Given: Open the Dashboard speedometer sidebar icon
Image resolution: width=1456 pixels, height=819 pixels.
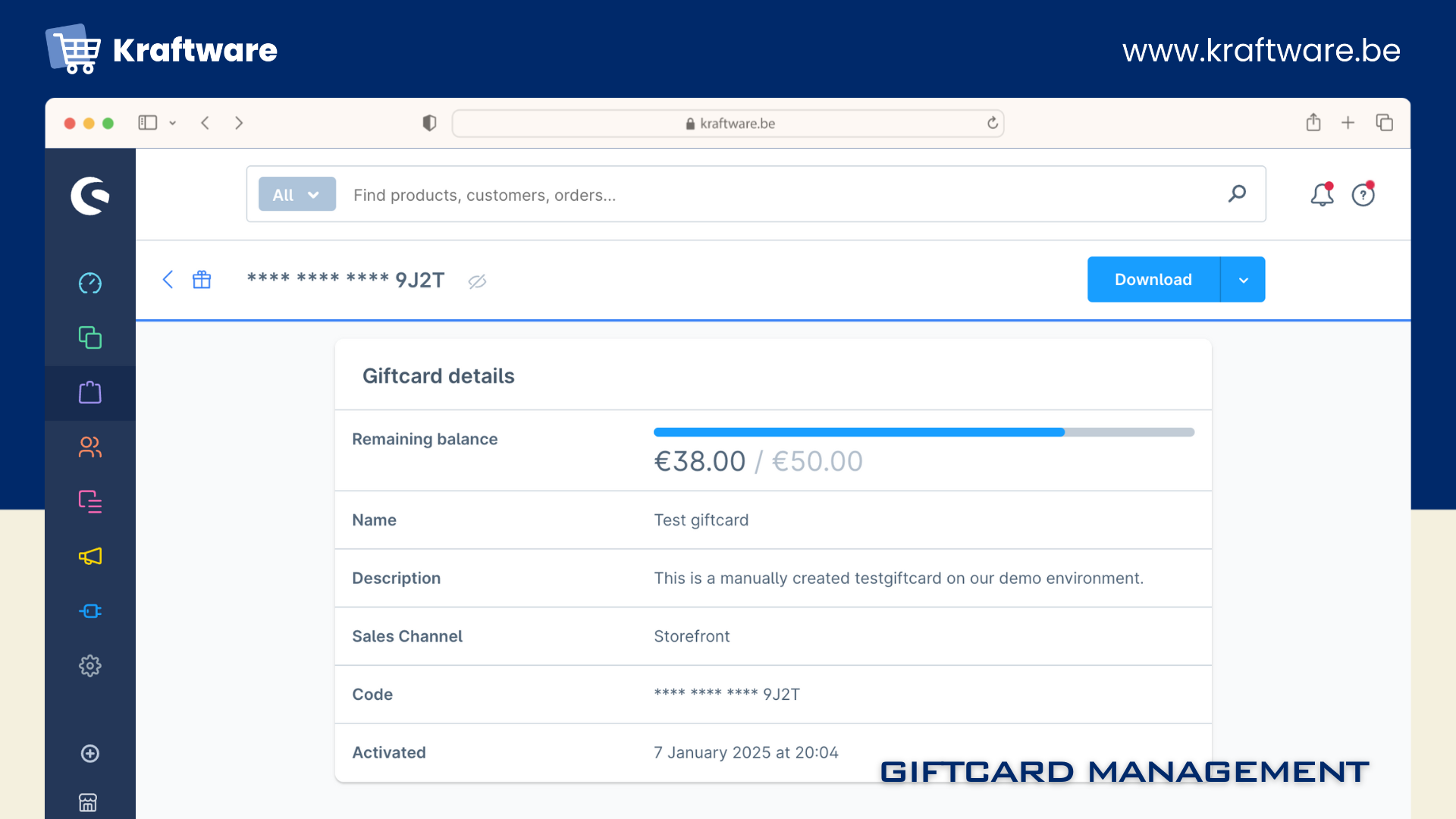Looking at the screenshot, I should tap(90, 283).
